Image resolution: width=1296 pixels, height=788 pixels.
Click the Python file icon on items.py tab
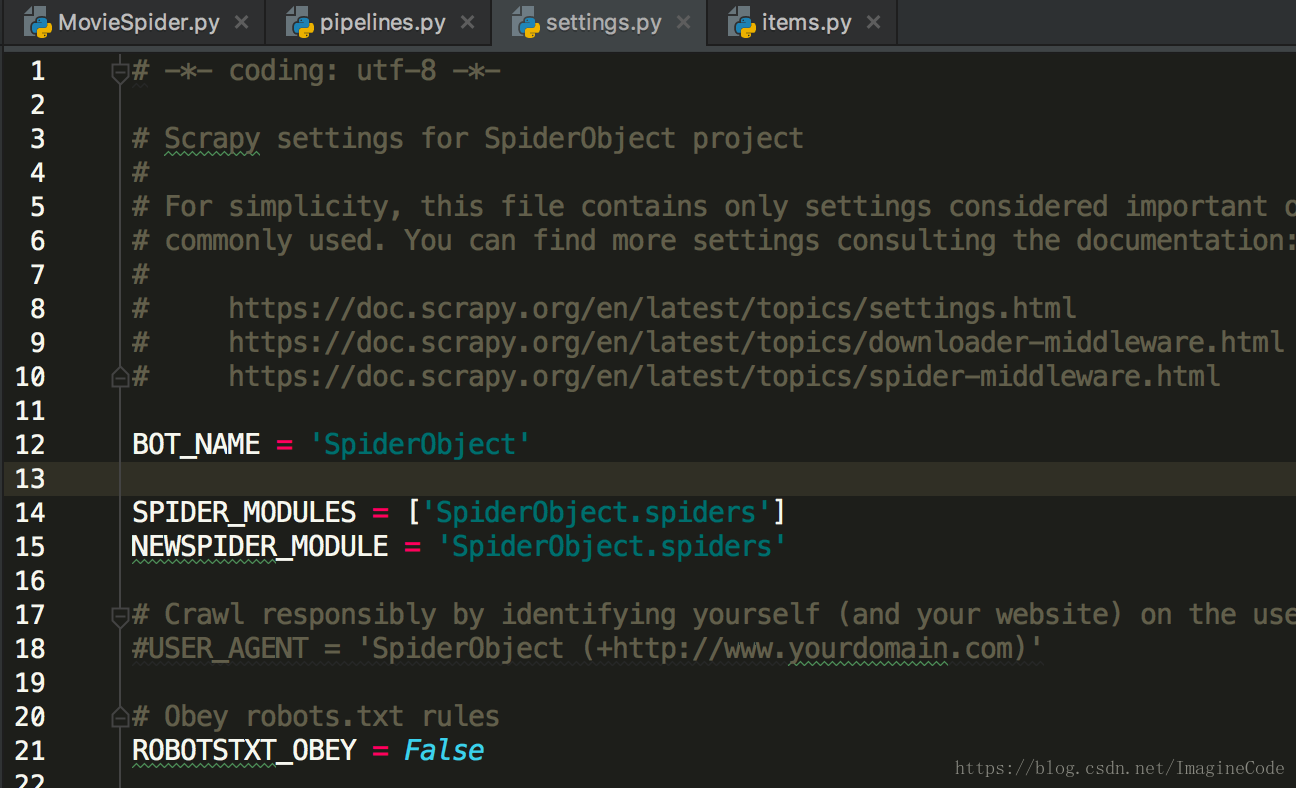pos(741,22)
